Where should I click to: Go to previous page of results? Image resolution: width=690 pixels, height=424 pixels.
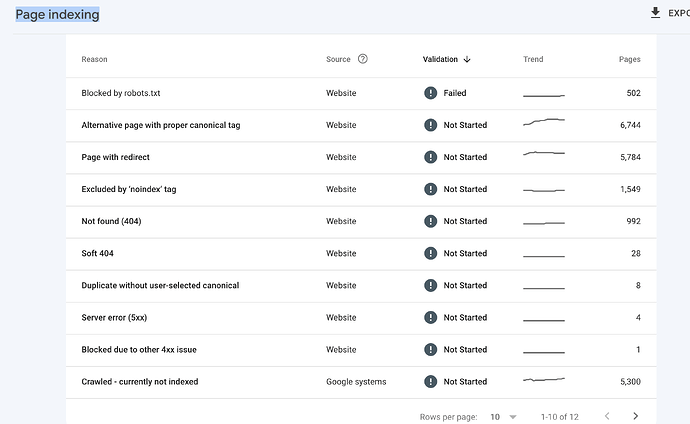[606, 415]
